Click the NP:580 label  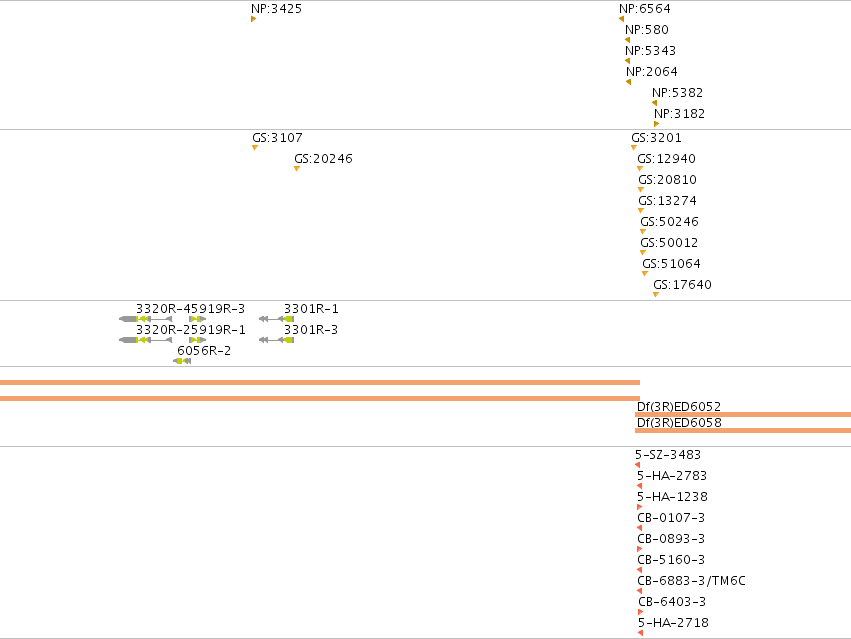(647, 30)
